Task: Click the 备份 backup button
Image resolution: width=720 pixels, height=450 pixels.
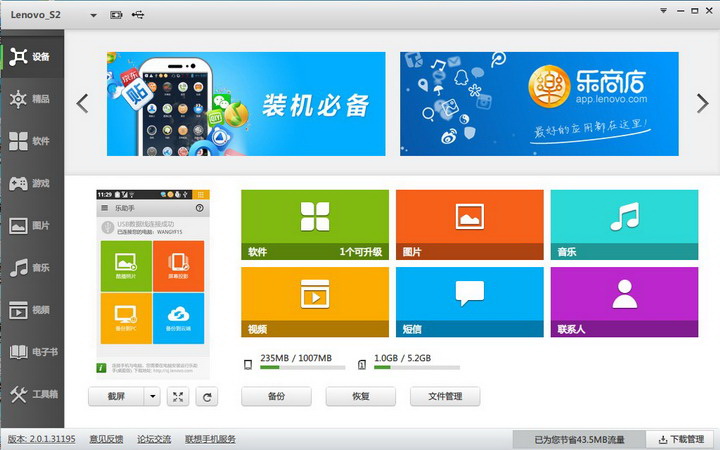Action: coord(276,396)
